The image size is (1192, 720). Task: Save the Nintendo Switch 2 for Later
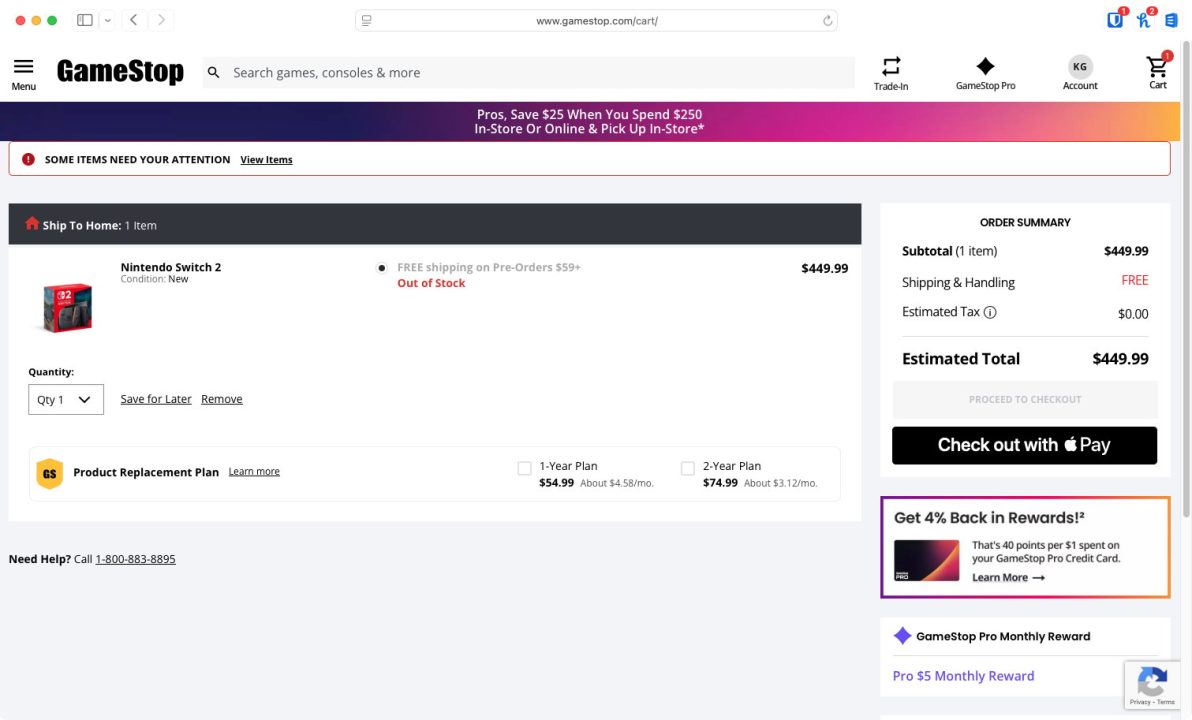click(x=155, y=398)
